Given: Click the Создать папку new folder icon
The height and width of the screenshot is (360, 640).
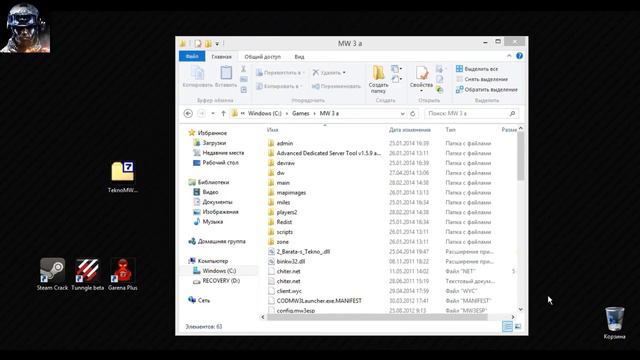Looking at the screenshot, I should point(378,79).
